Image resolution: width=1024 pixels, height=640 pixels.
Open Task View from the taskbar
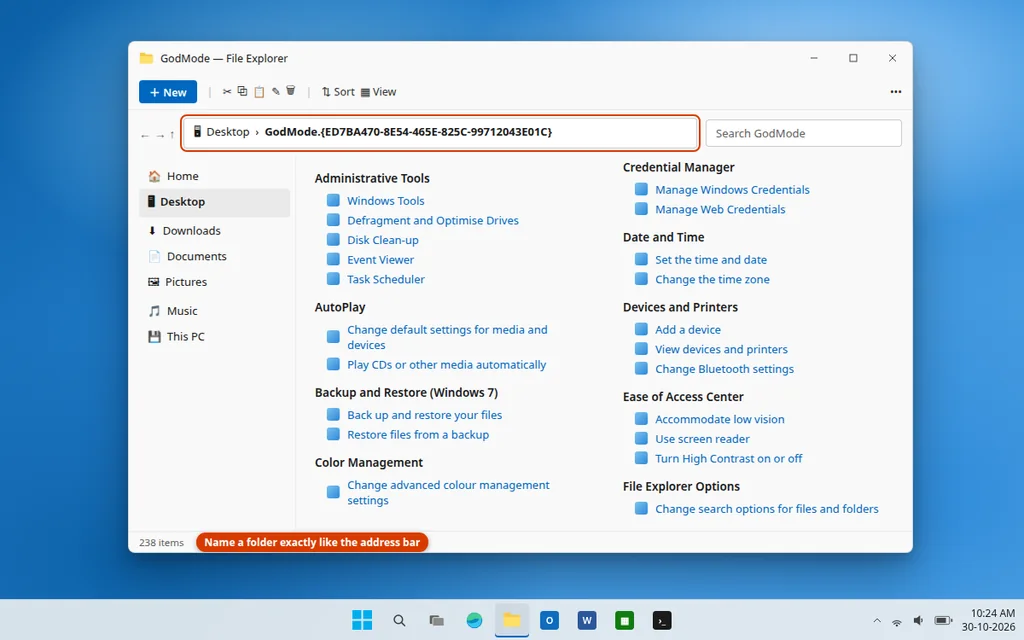[436, 620]
